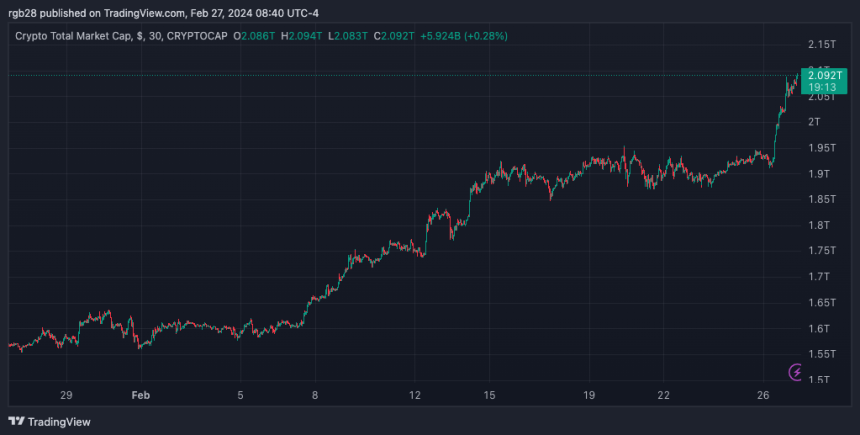Click the 30 interval value in chart legend
This screenshot has height=435, width=860.
153,36
